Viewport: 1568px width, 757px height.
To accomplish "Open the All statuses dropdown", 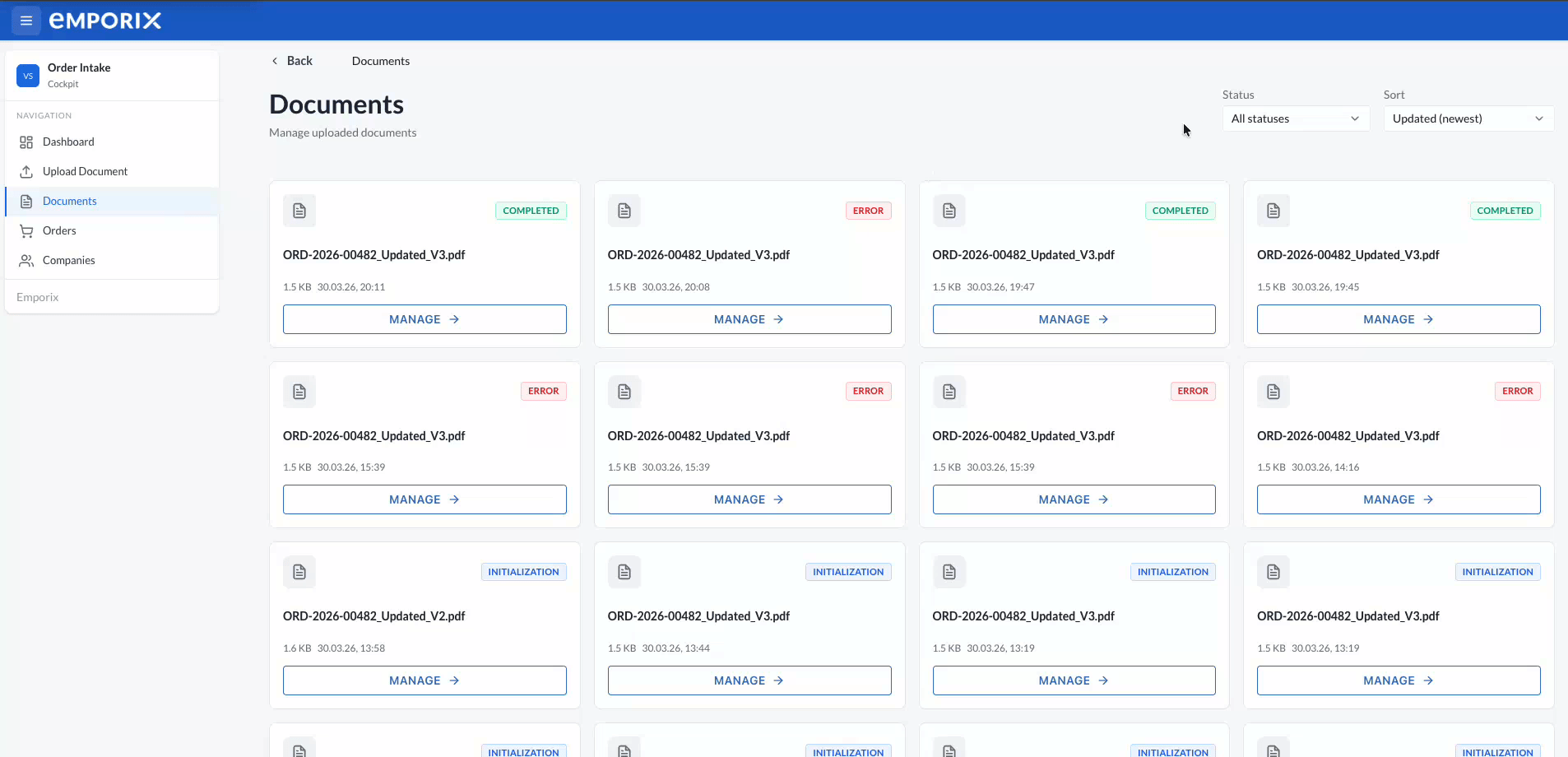I will pyautogui.click(x=1296, y=118).
